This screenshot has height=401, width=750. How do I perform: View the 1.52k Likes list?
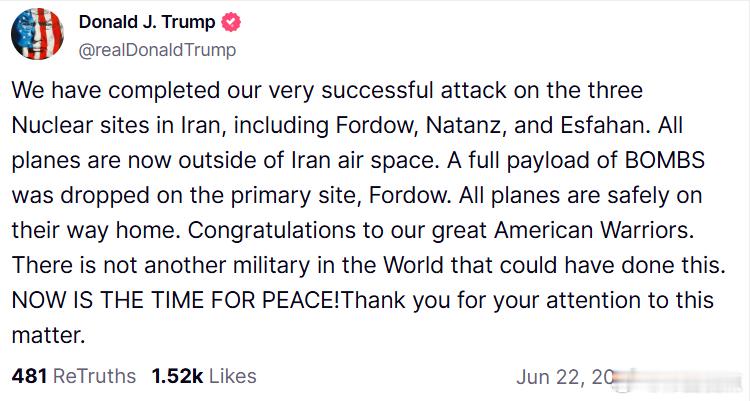pyautogui.click(x=204, y=376)
